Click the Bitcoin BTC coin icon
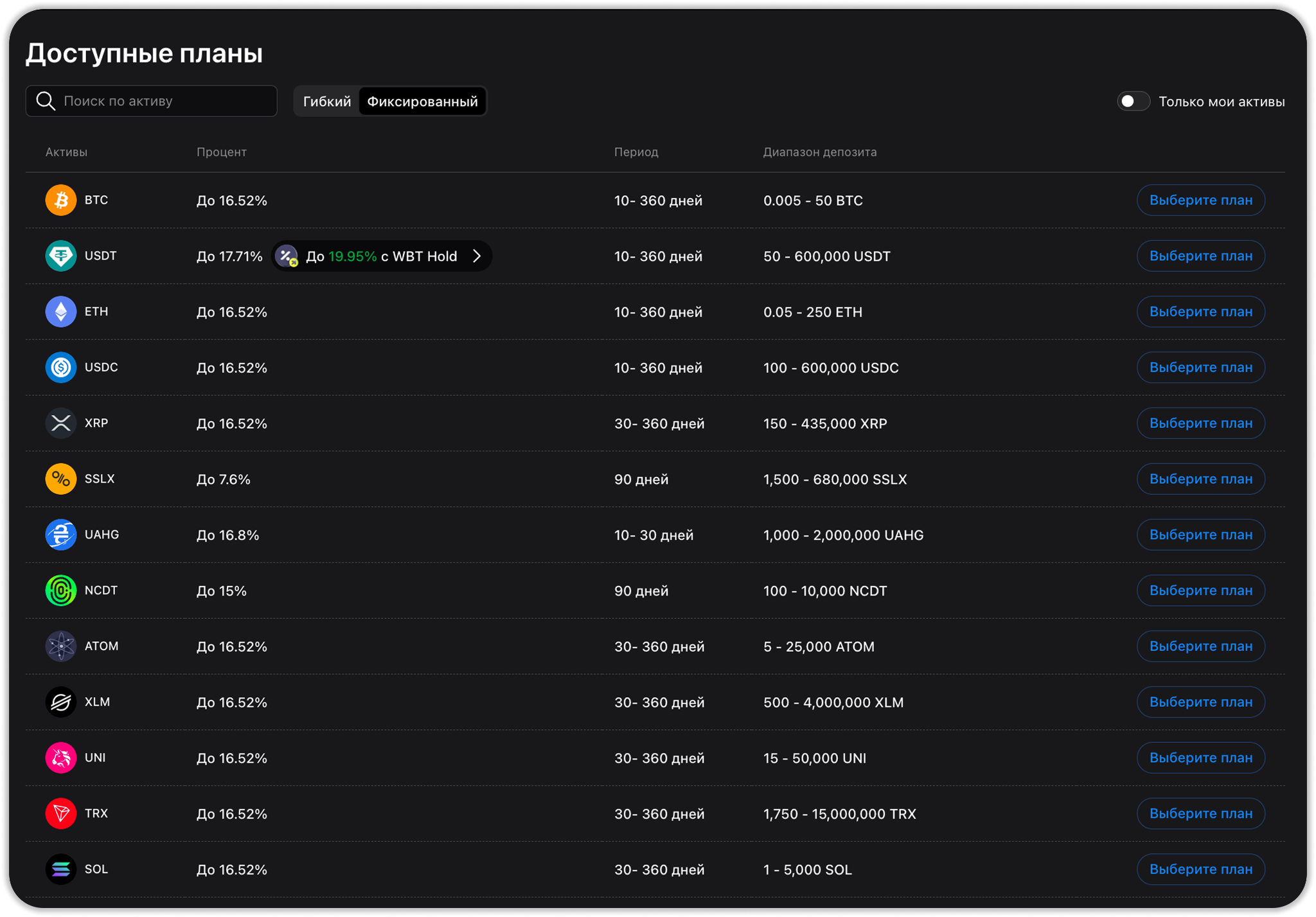The width and height of the screenshot is (1316, 917). point(61,200)
